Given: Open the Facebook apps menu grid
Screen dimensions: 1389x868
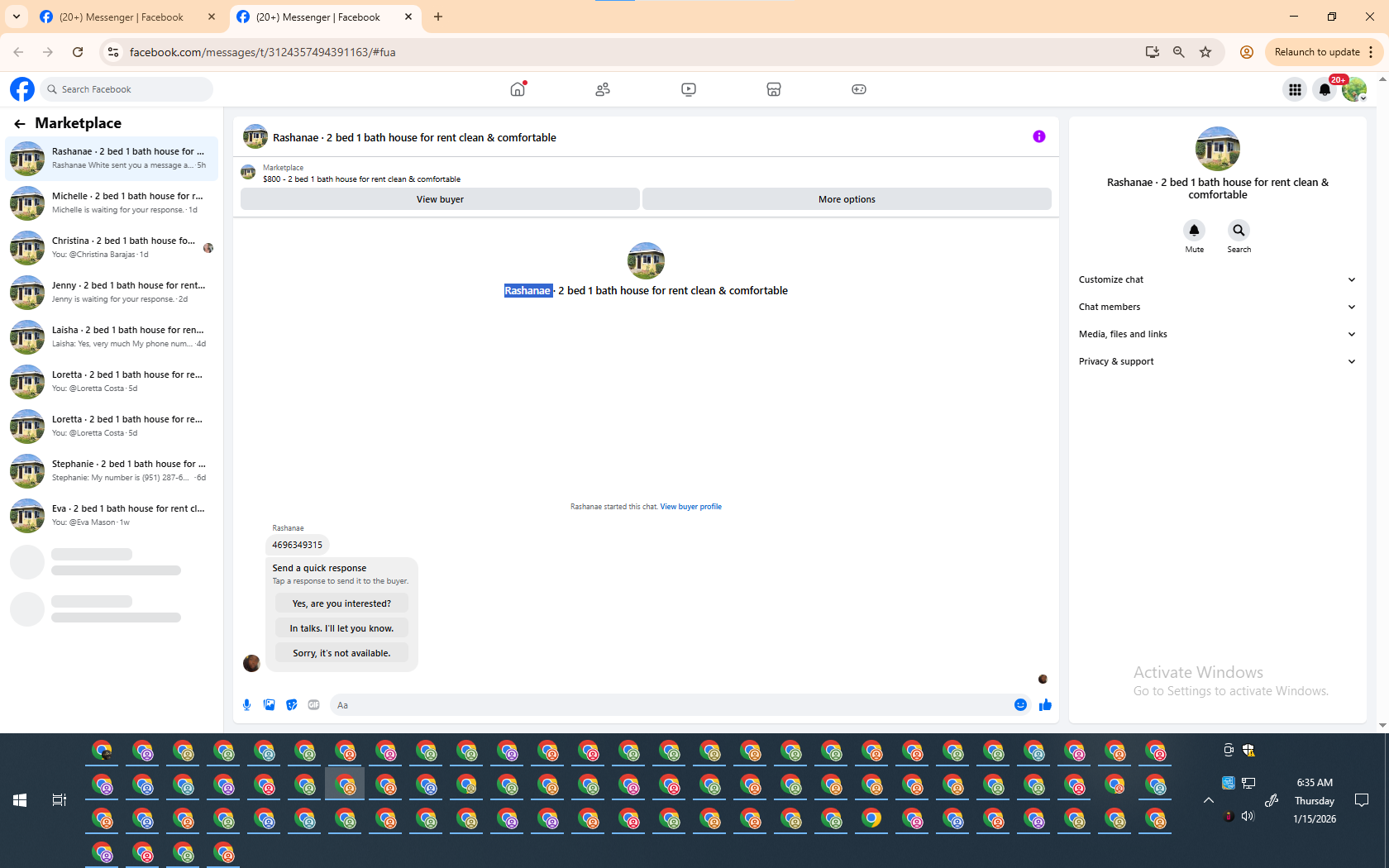Looking at the screenshot, I should (x=1295, y=89).
